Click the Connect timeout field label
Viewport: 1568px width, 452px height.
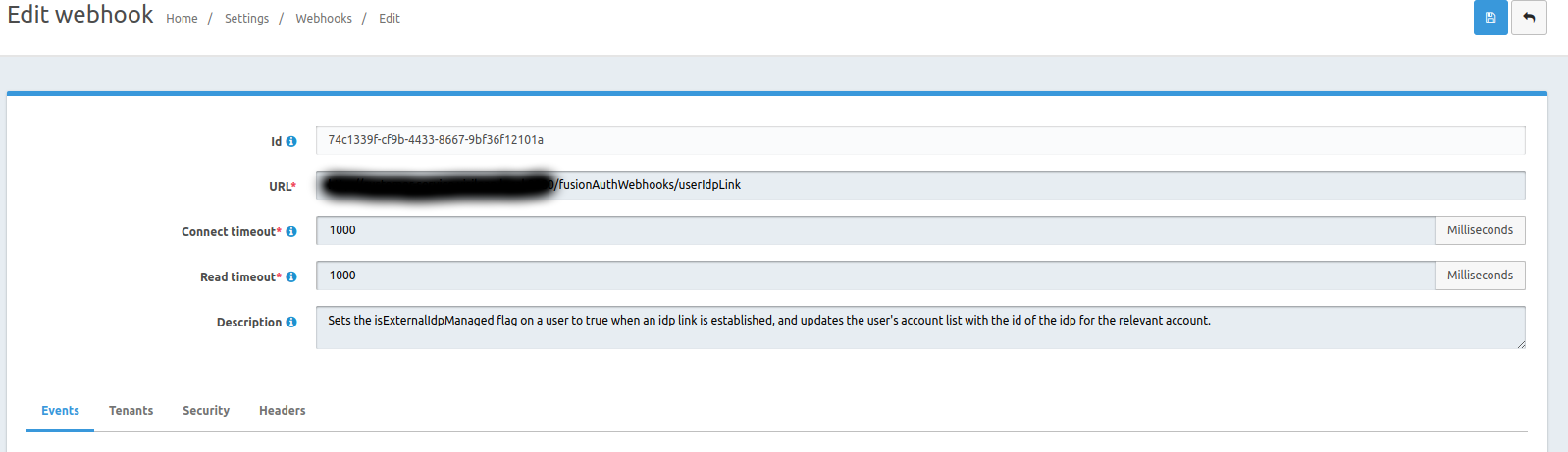232,232
